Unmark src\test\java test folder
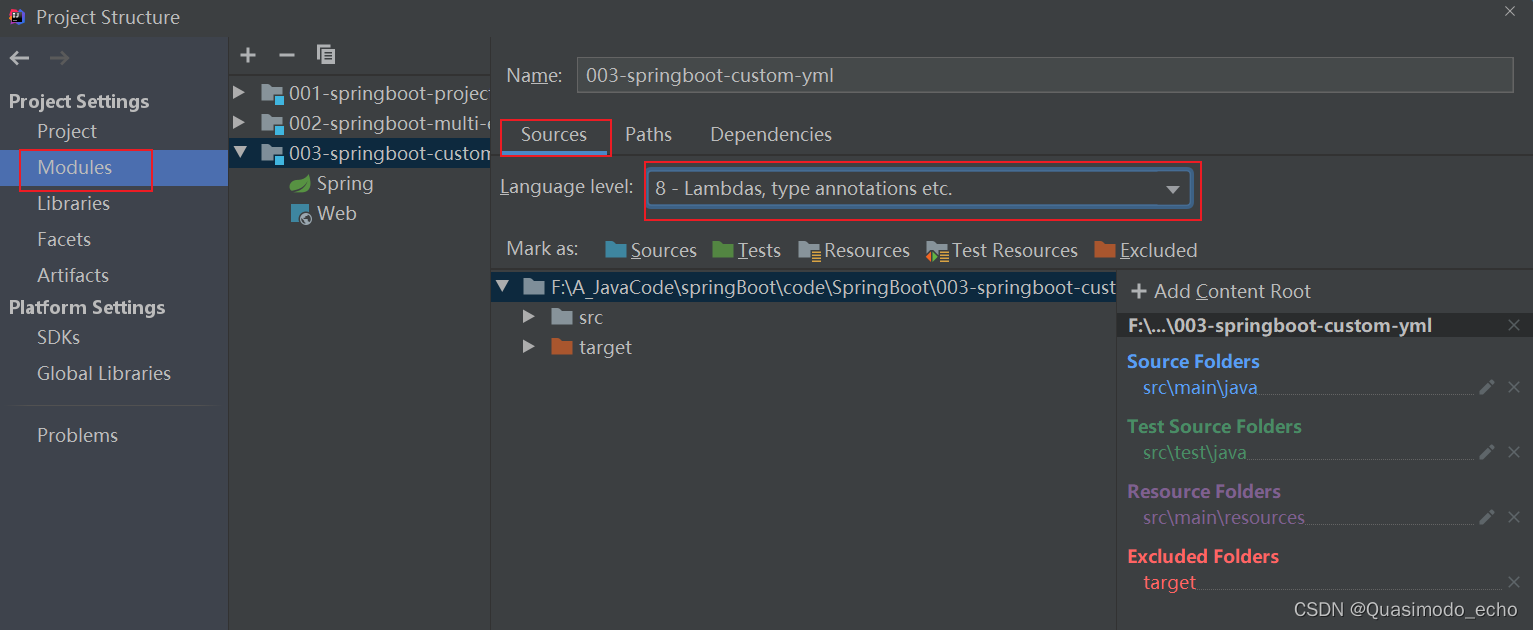Screen dimensions: 1533x630 (1514, 452)
